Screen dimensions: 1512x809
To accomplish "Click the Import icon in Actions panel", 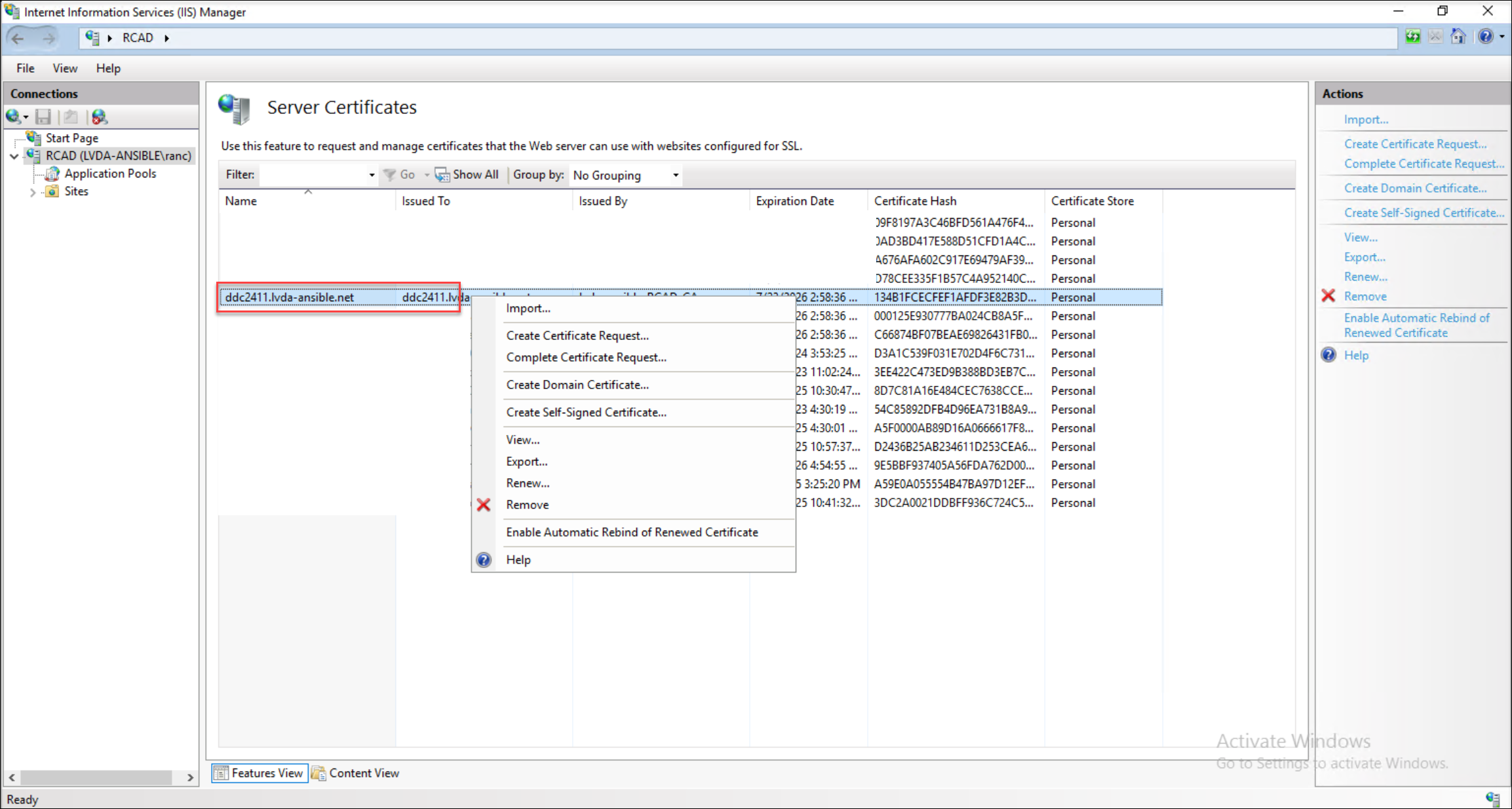I will pyautogui.click(x=1365, y=119).
